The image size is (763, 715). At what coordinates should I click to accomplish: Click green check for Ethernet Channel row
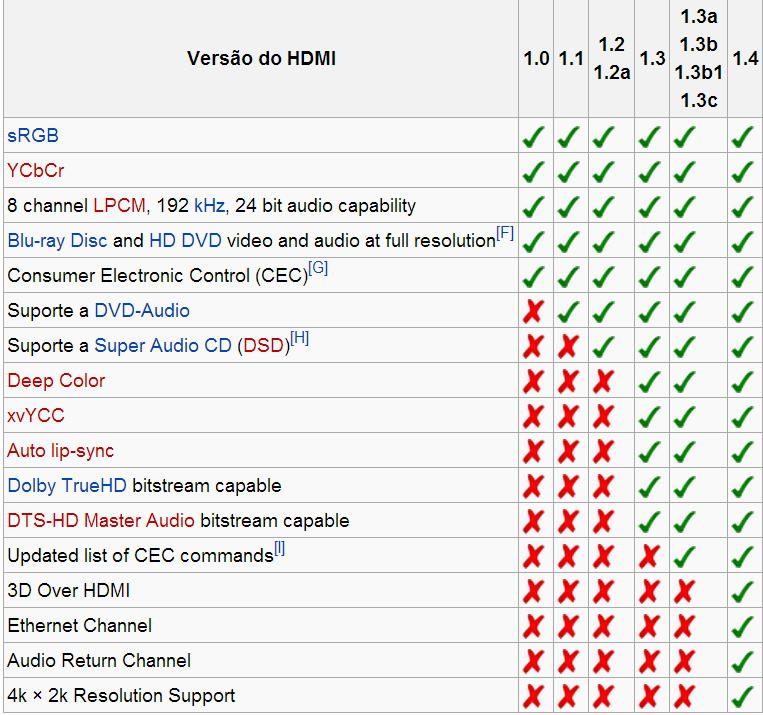(x=743, y=626)
